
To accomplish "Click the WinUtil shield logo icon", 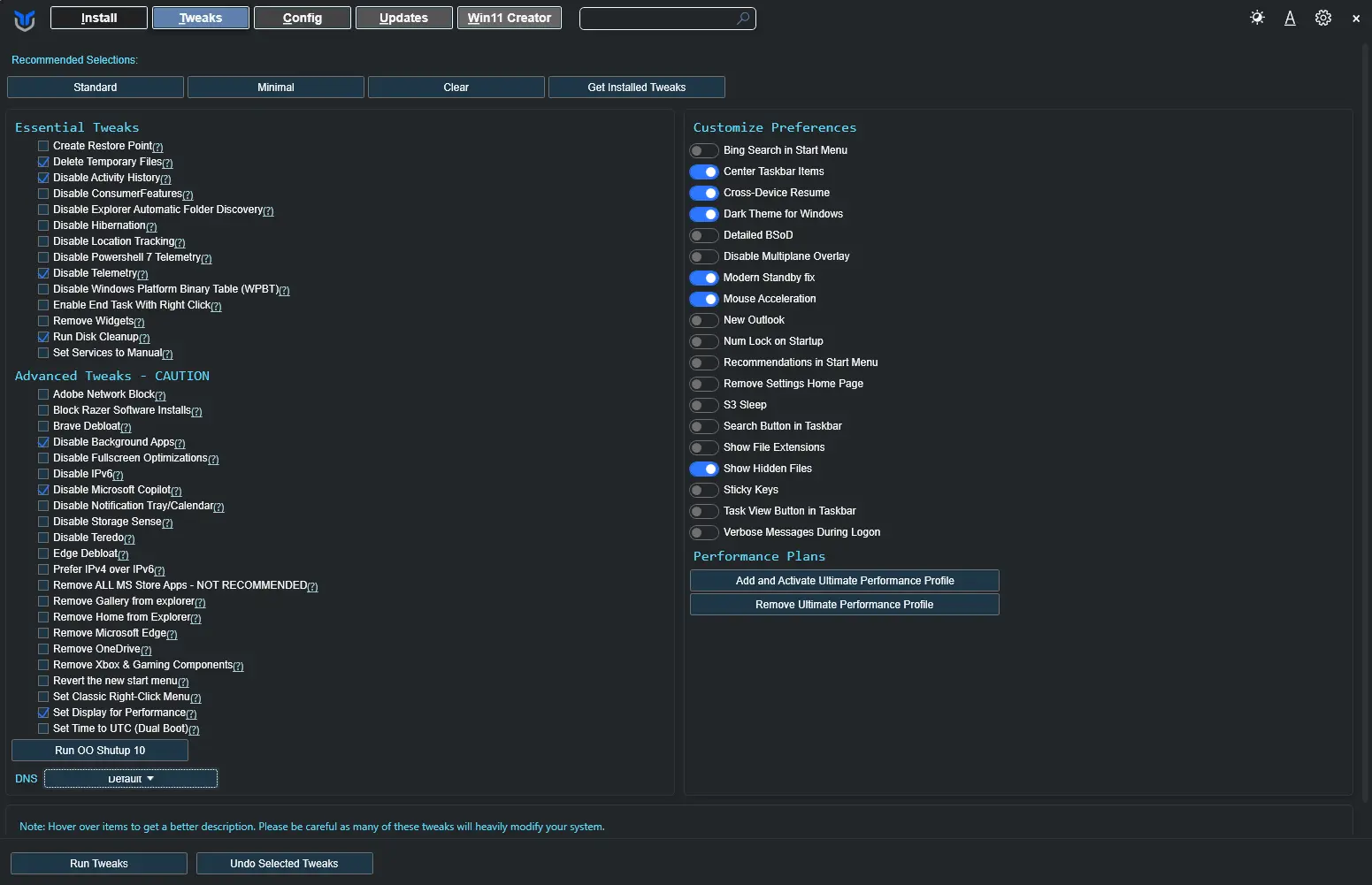I will coord(25,19).
